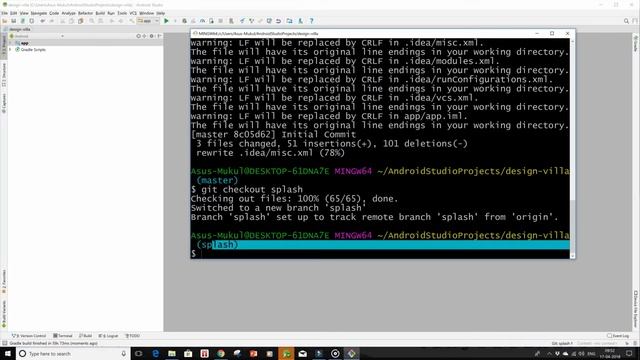Open the Run menu
Viewport: 640px width, 360px height.
click(111, 13)
